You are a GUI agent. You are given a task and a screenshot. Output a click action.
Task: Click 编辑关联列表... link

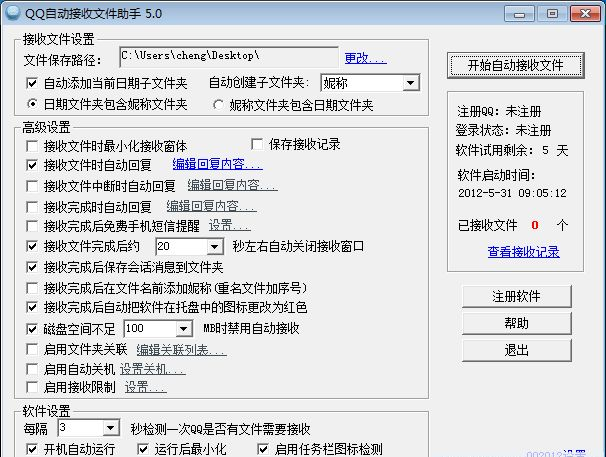pyautogui.click(x=181, y=350)
